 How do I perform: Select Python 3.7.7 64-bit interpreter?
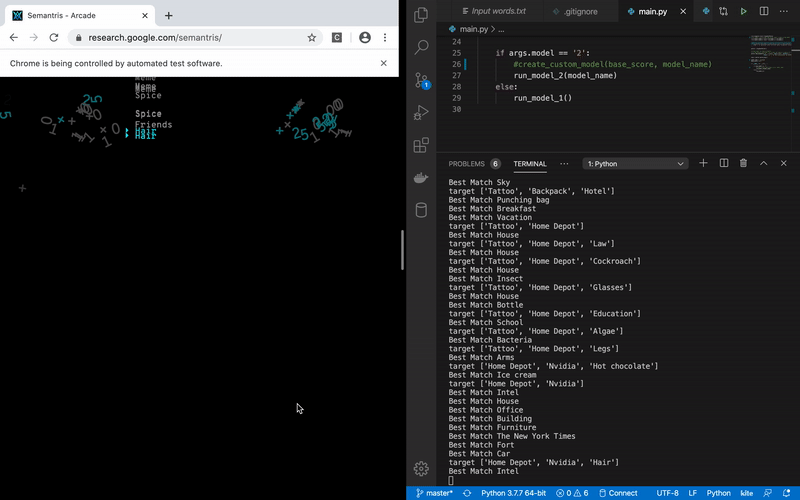click(513, 493)
